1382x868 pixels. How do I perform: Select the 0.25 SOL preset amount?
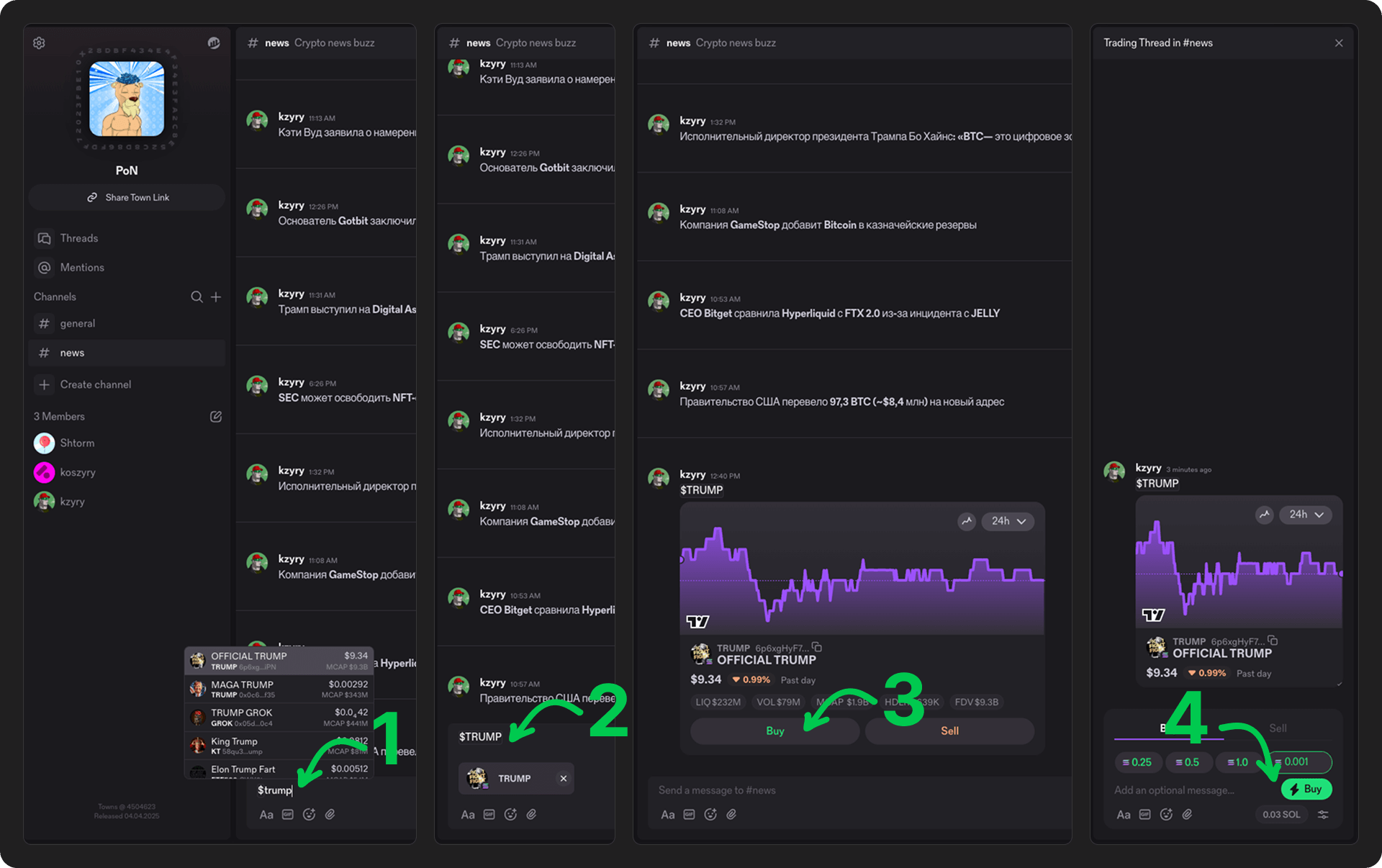1137,762
